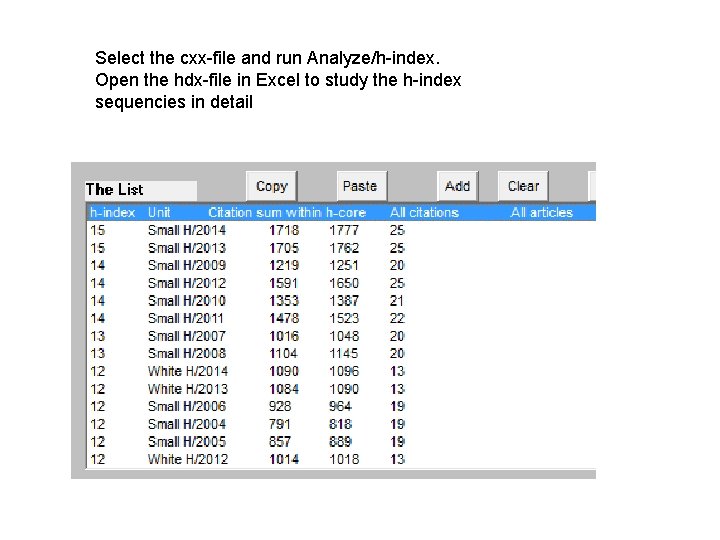Click the value 1084 in the list
Image resolution: width=720 pixels, height=540 pixels.
[284, 389]
